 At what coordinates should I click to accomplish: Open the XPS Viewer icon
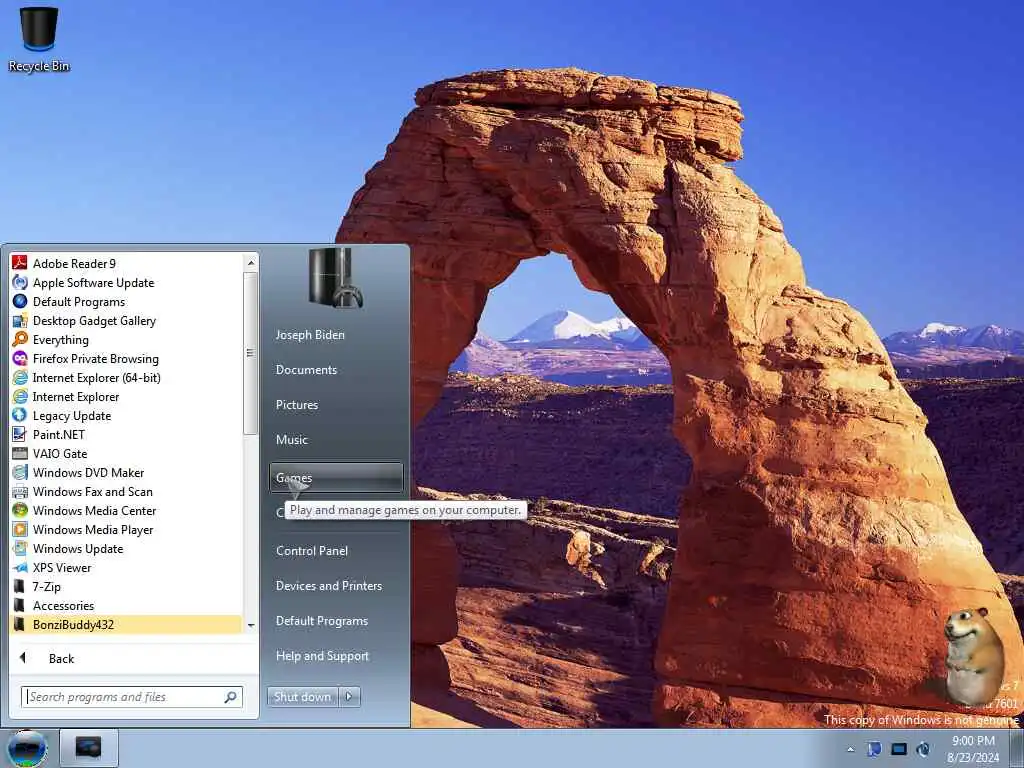tap(20, 568)
